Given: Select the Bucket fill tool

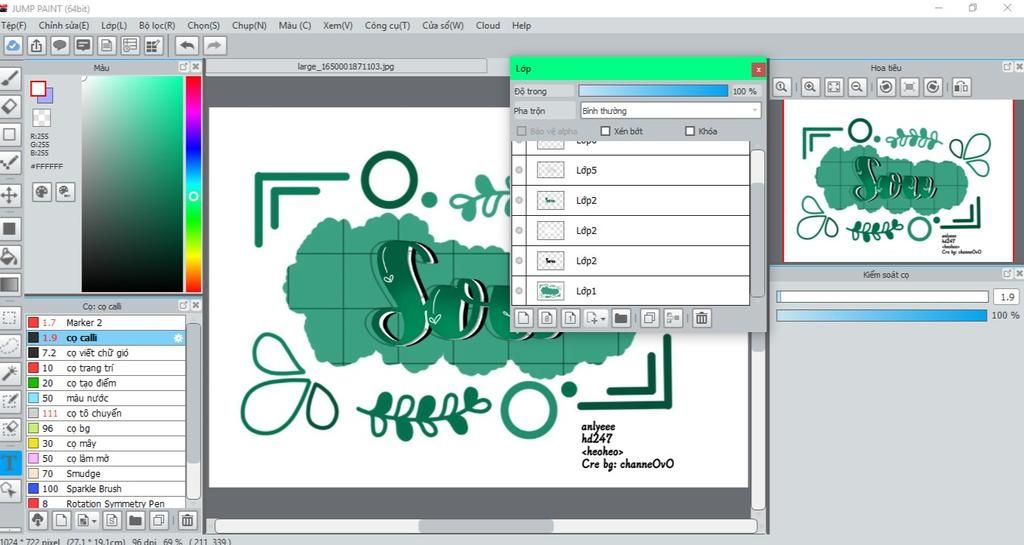Looking at the screenshot, I should pyautogui.click(x=9, y=257).
